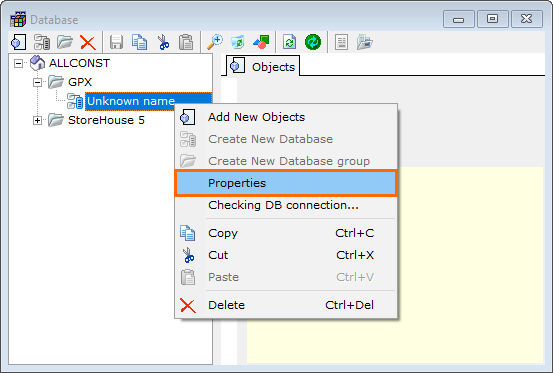Click the database refresh toolbar icon beside magnifier
Screen dimensions: 553x373
(x=238, y=42)
